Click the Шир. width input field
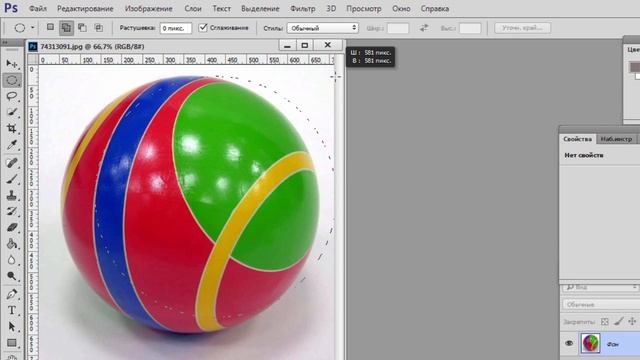This screenshot has width=640, height=360. point(398,28)
